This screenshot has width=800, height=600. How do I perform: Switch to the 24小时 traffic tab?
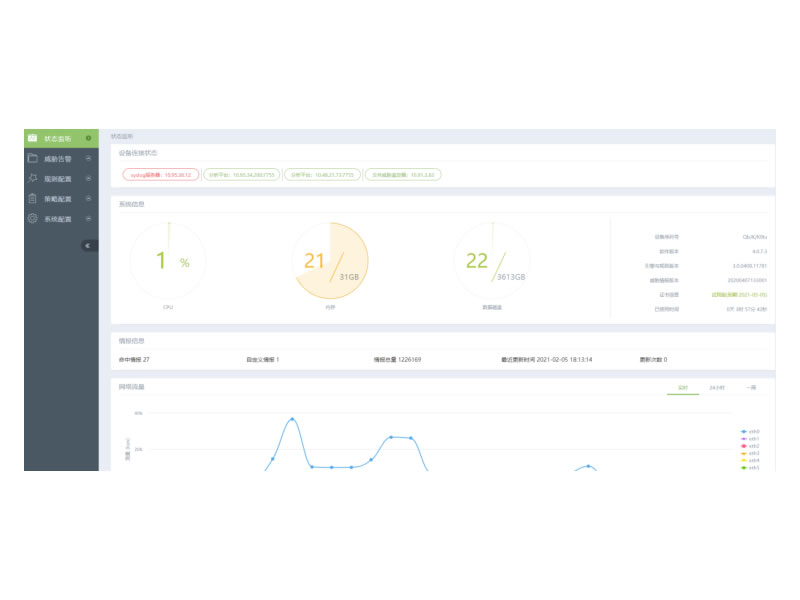click(716, 387)
